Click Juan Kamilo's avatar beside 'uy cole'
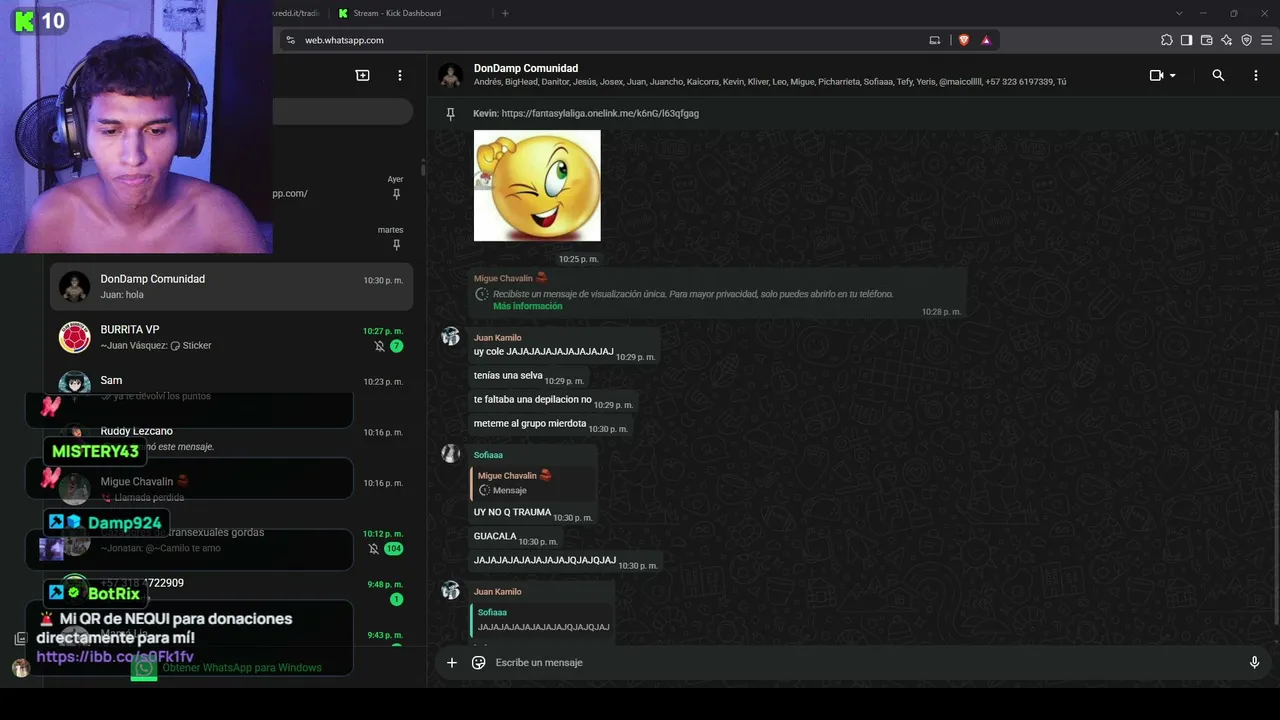 pos(451,337)
